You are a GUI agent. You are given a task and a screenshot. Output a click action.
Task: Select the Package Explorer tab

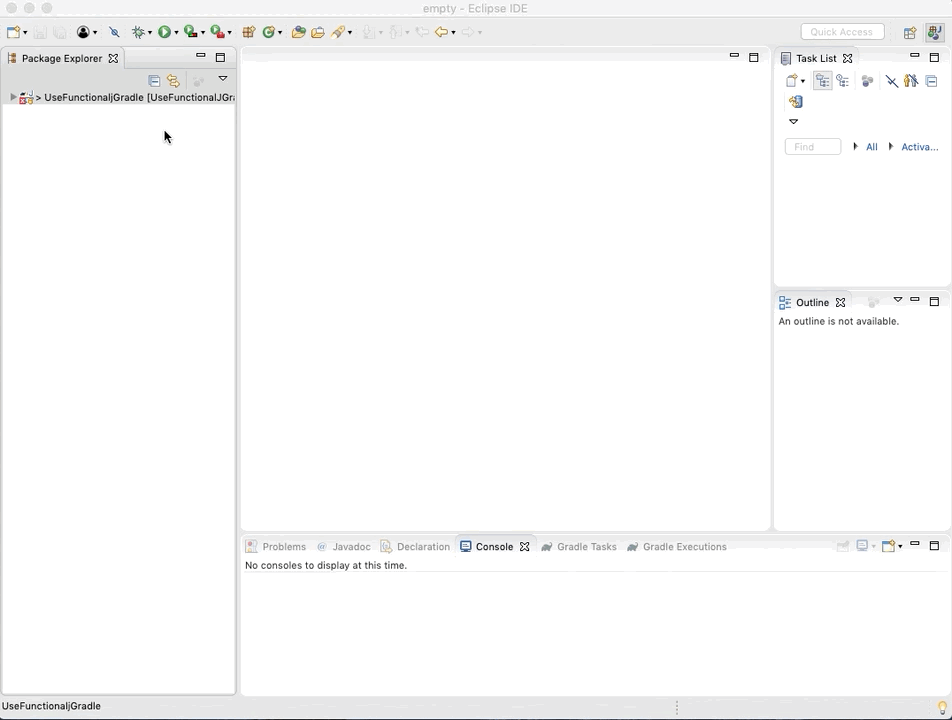[x=62, y=58]
